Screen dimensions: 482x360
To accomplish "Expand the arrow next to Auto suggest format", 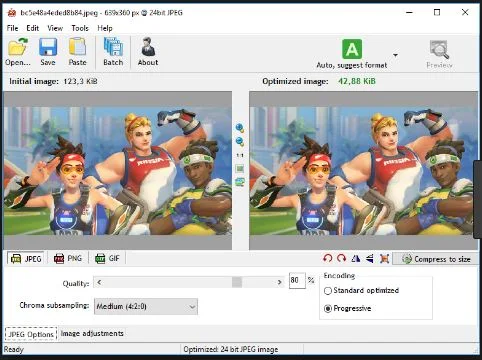I will (395, 55).
